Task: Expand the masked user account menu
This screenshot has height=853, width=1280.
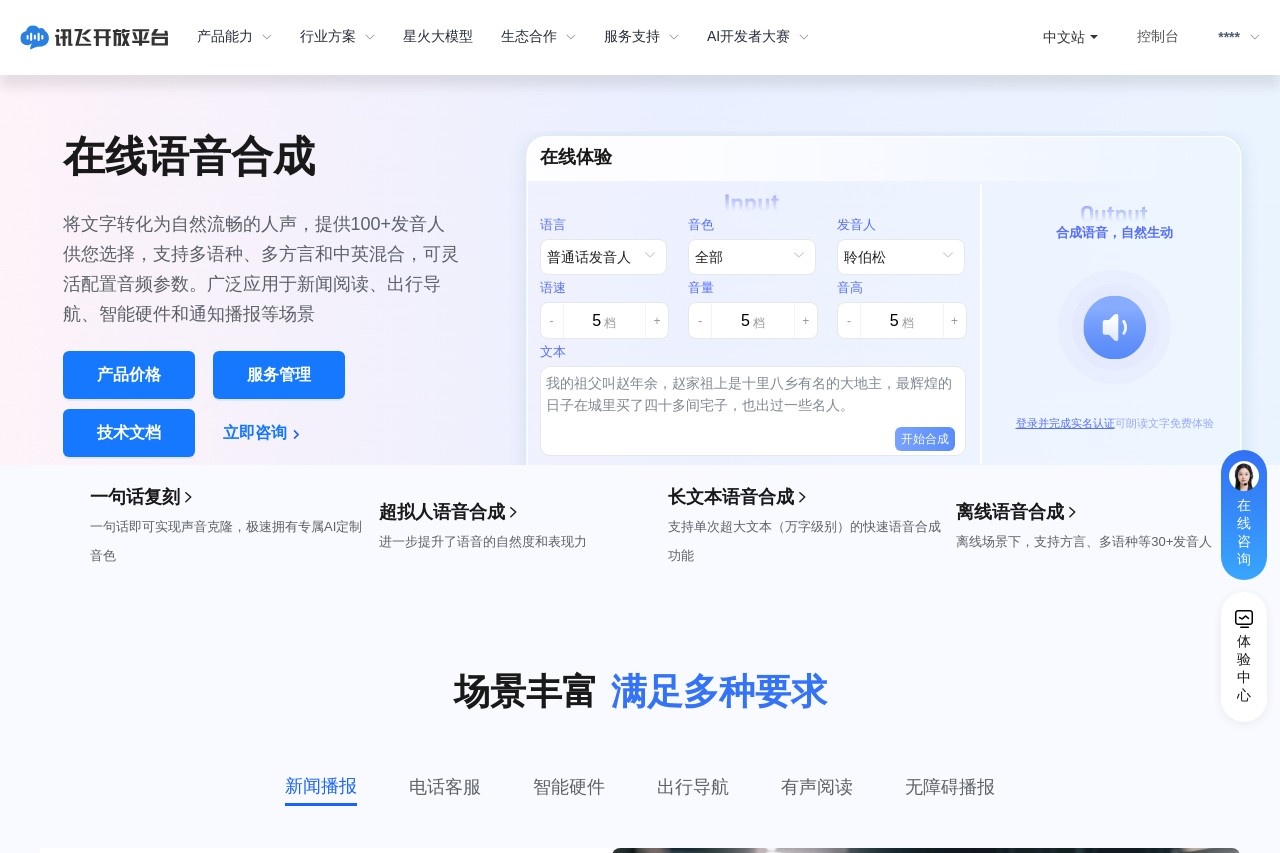Action: [1238, 37]
